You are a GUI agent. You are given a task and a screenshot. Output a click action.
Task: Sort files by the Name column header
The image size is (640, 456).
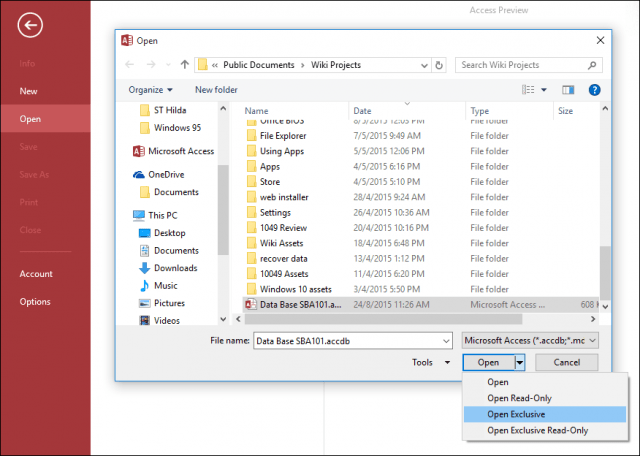pyautogui.click(x=256, y=111)
